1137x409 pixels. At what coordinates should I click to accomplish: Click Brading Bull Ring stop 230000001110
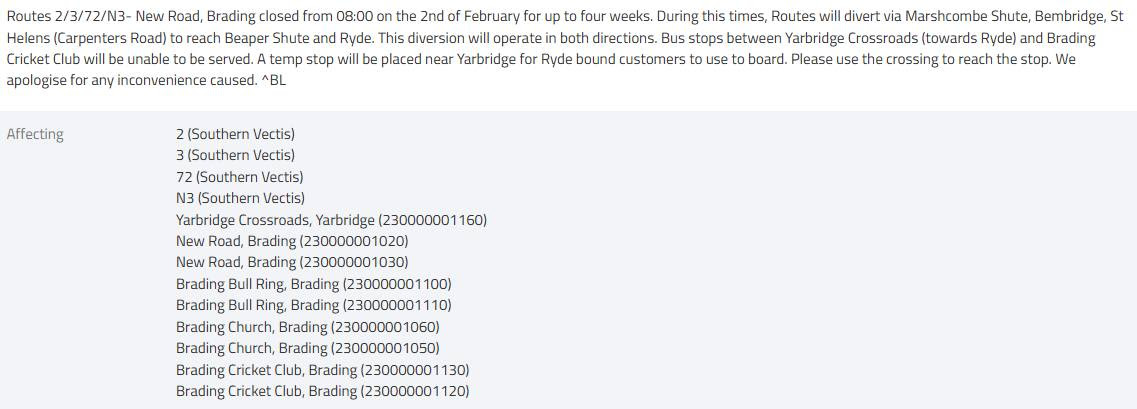click(x=313, y=305)
